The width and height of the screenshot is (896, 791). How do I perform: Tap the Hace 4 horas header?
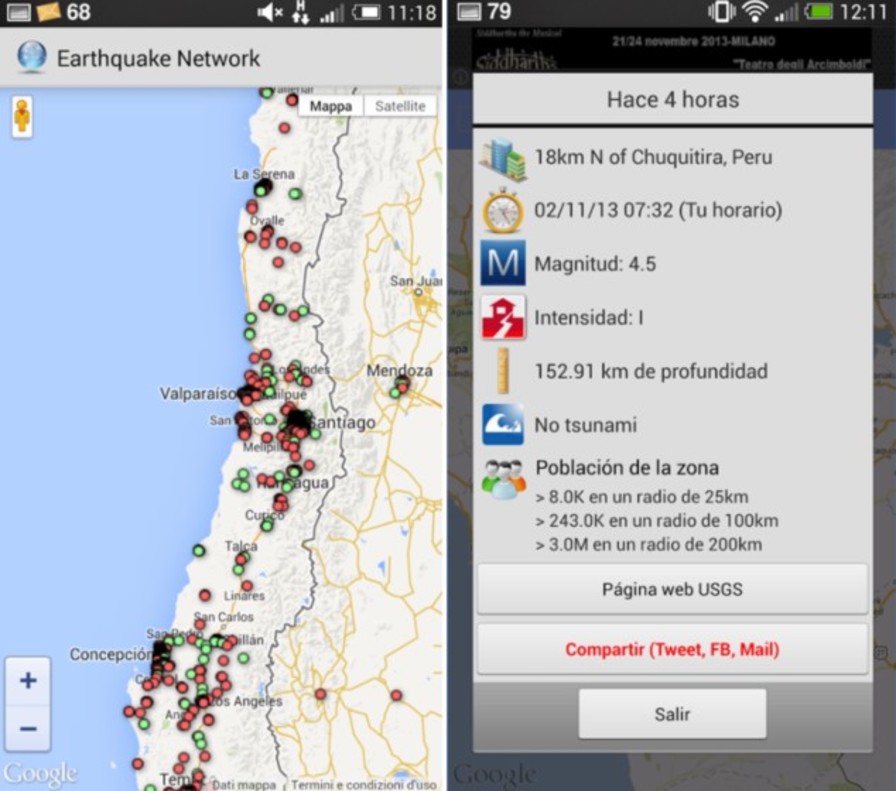pos(672,100)
